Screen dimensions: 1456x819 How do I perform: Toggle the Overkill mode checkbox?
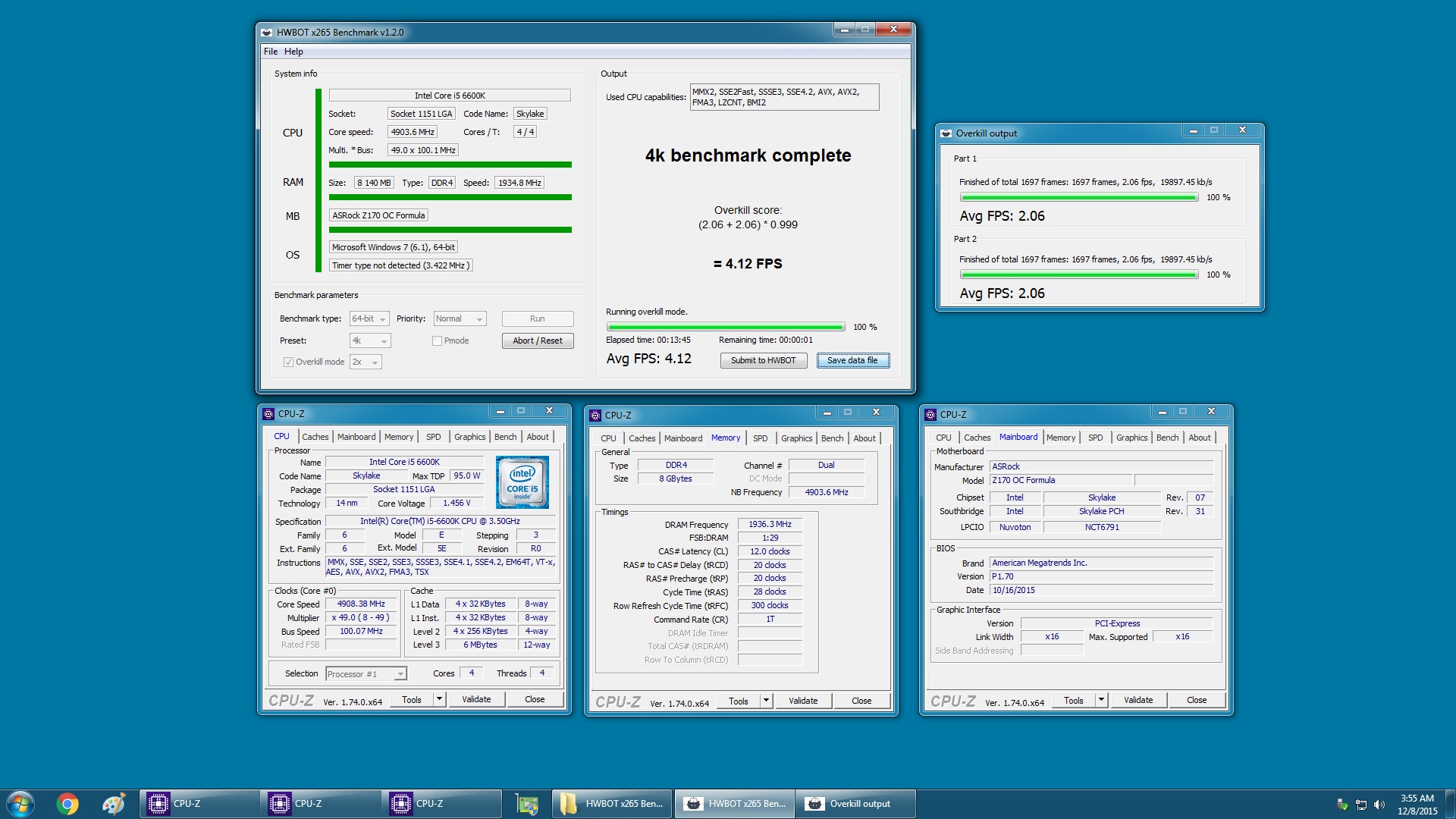(x=288, y=362)
